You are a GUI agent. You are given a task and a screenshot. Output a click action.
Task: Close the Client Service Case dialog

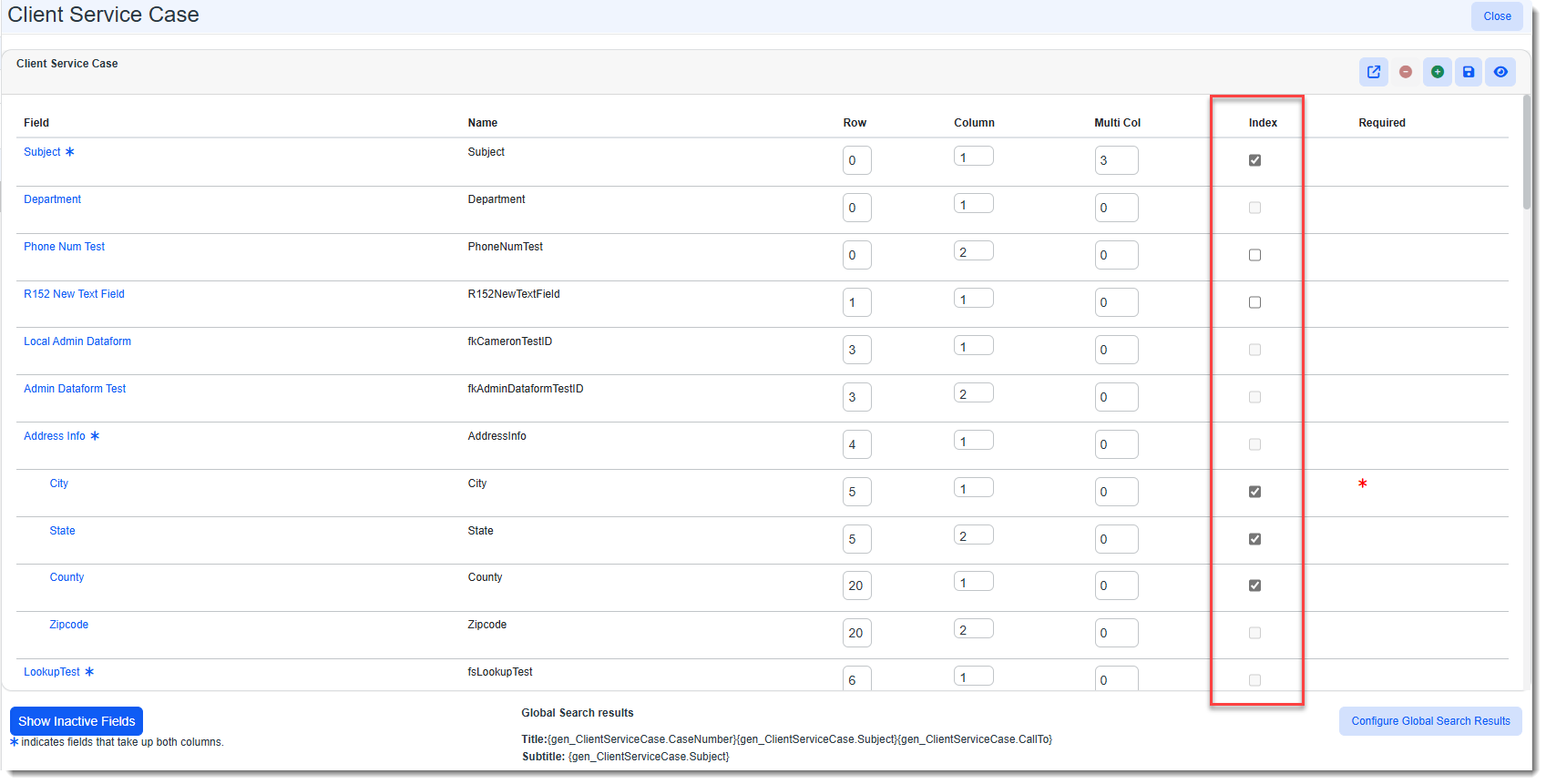1496,16
